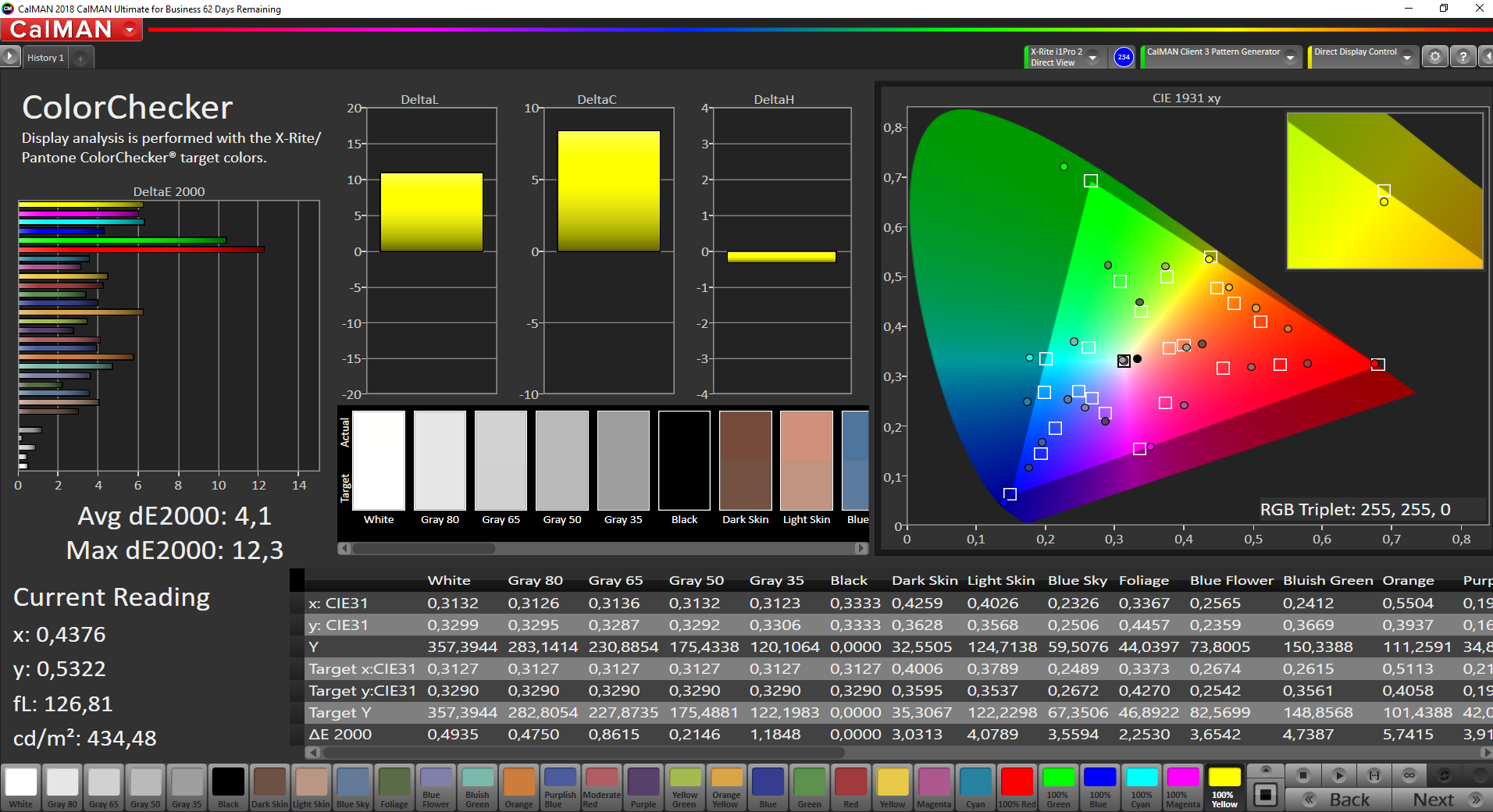Click the read series bracket icon
The width and height of the screenshot is (1493, 812).
[1374, 775]
